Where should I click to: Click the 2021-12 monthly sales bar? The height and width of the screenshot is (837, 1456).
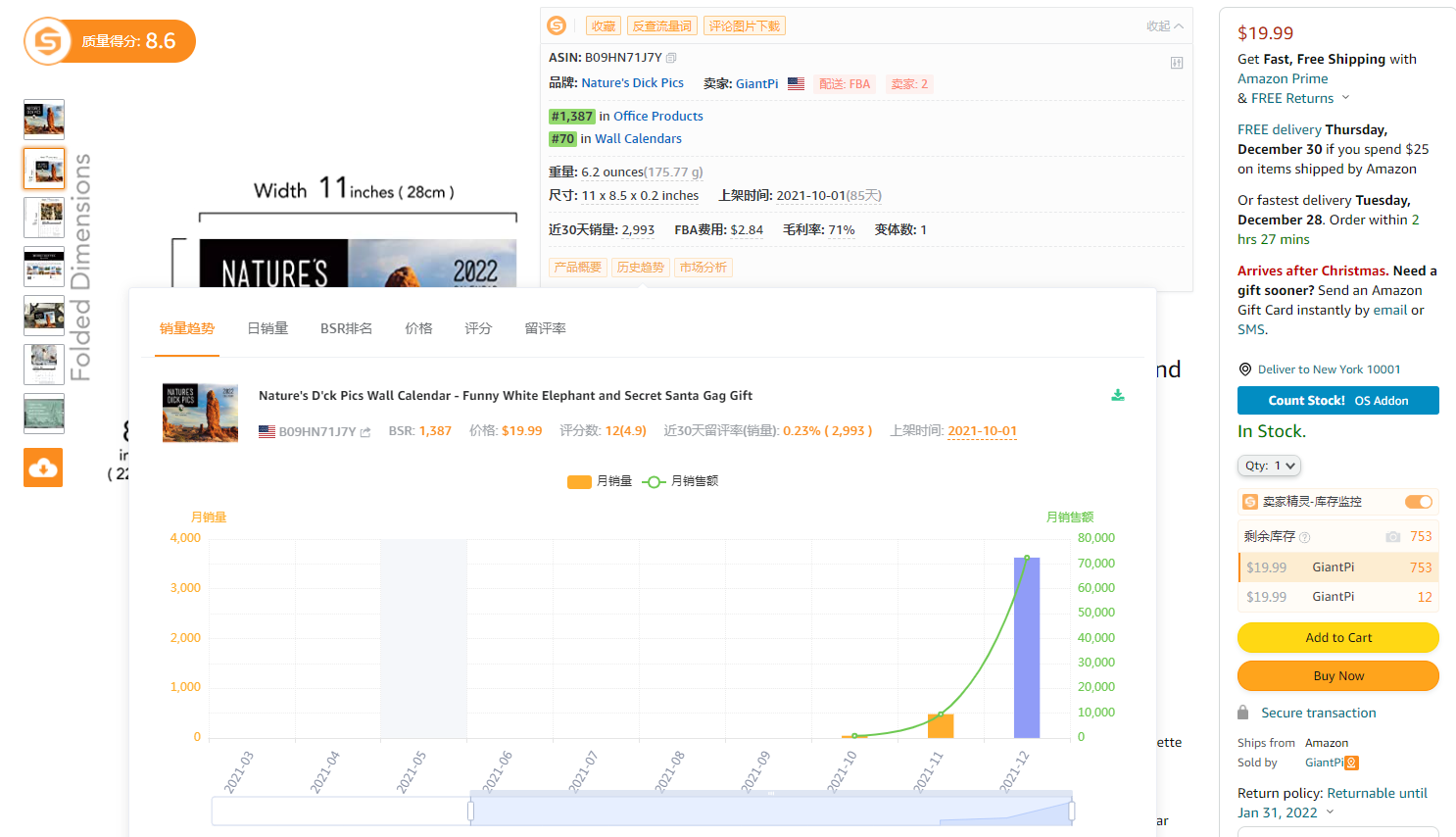pyautogui.click(x=1026, y=648)
